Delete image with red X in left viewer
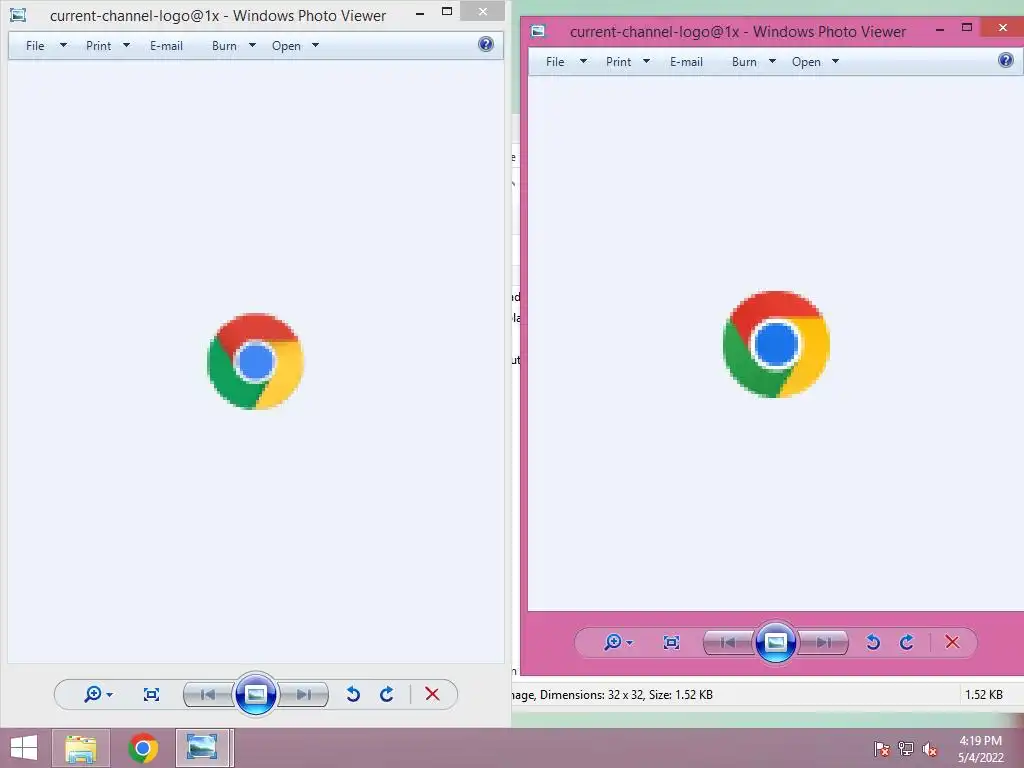 coord(432,694)
